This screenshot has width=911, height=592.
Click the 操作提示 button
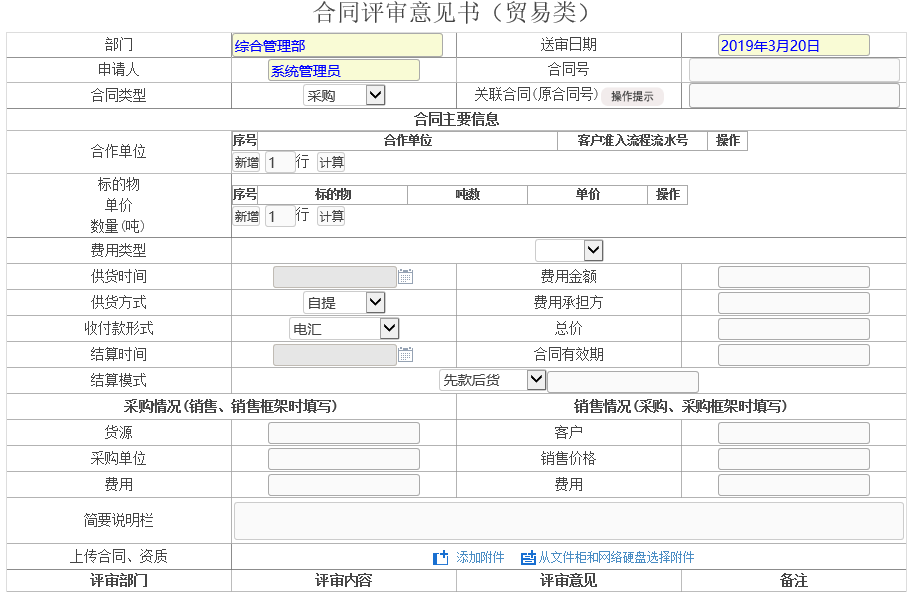point(632,97)
